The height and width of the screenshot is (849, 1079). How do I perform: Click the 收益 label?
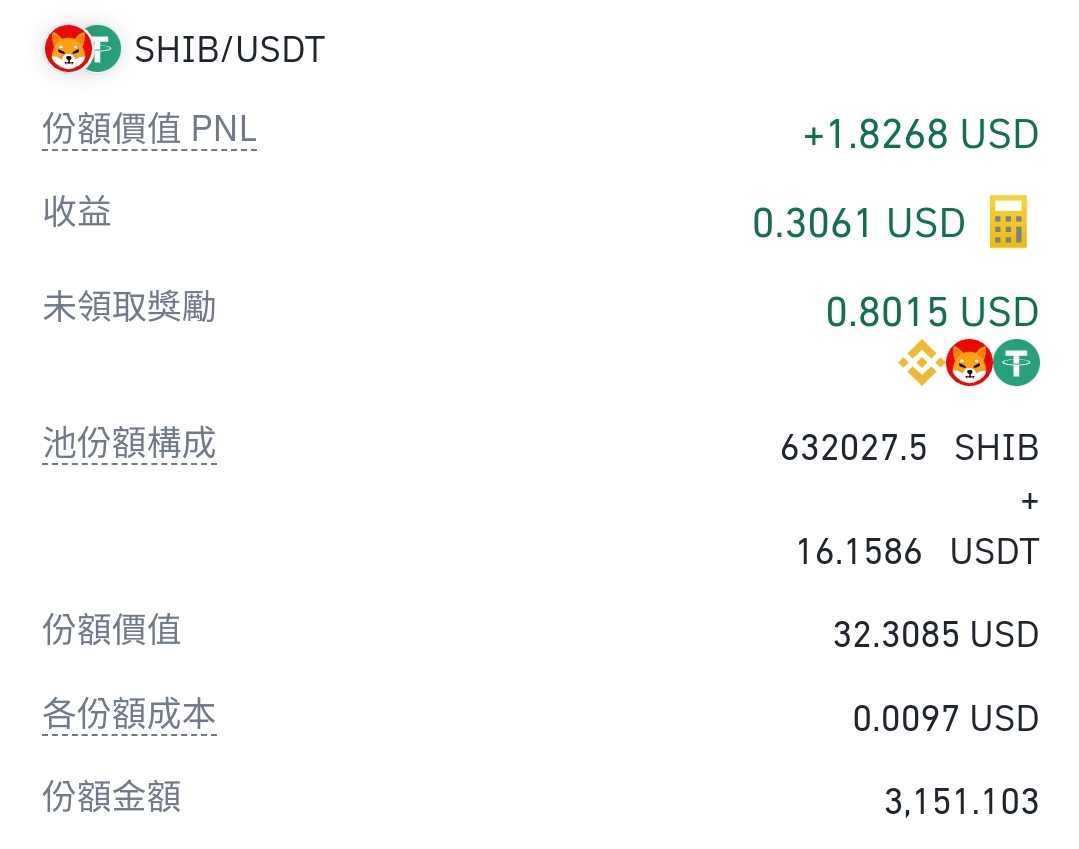pos(77,211)
